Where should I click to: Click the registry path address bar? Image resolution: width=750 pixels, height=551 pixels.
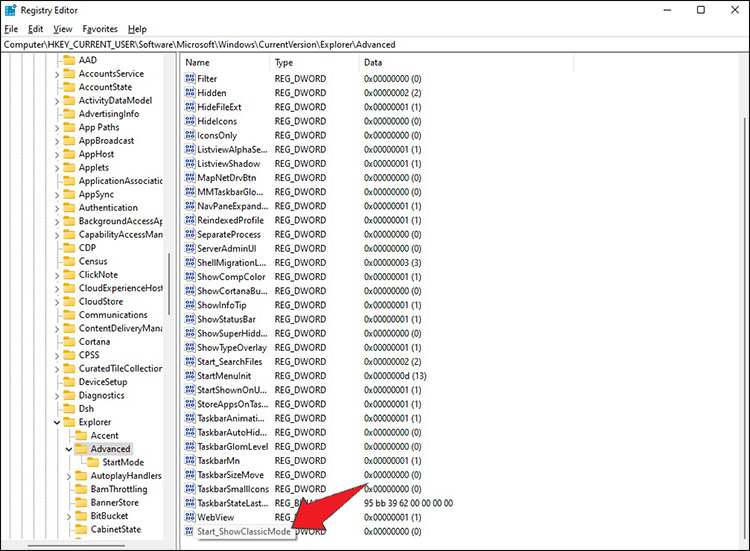point(375,44)
